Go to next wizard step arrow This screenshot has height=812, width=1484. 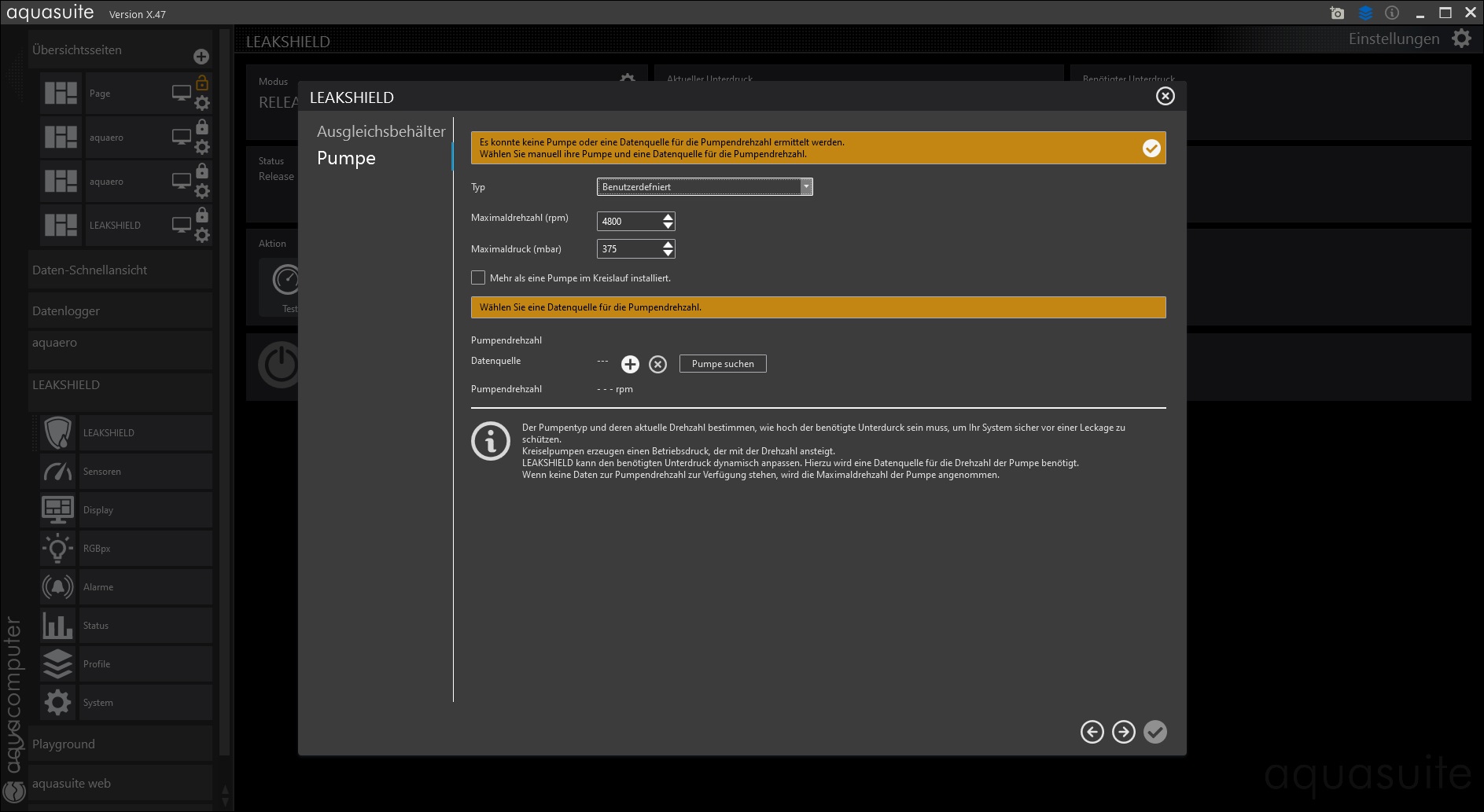point(1123,732)
